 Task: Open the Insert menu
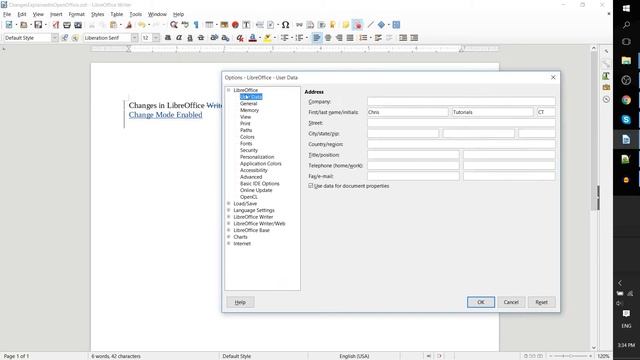coord(56,14)
